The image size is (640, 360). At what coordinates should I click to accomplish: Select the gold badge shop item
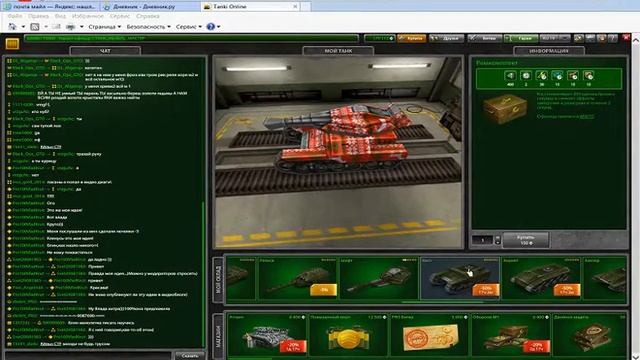pyautogui.click(x=349, y=335)
